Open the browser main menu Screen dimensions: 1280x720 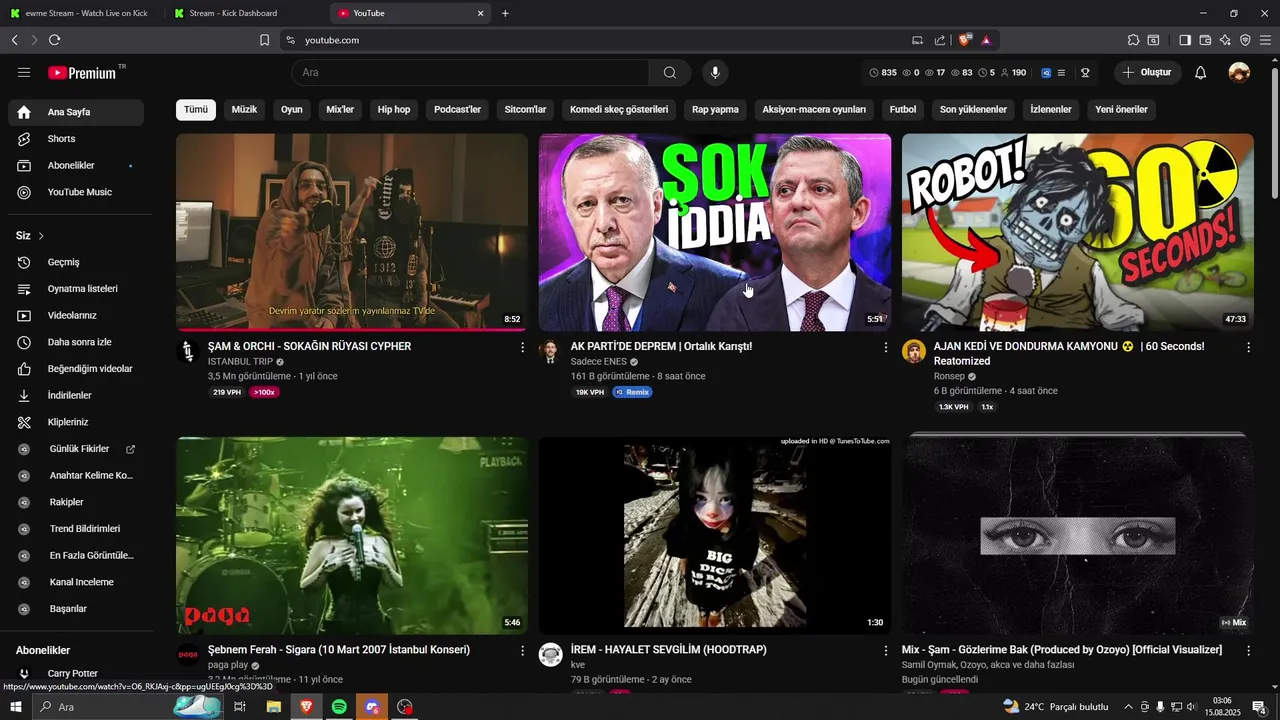pos(1265,40)
